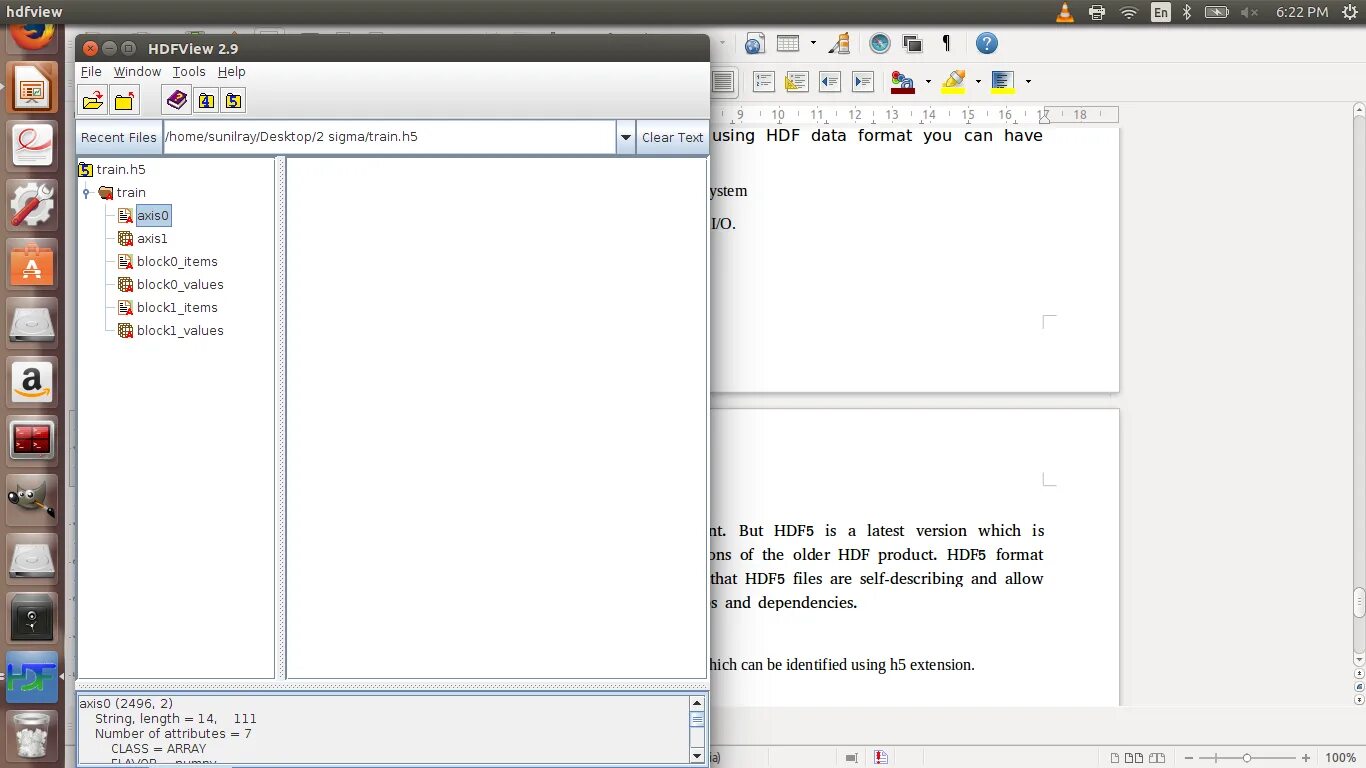Click the Clear Text button
This screenshot has width=1366, height=768.
pyautogui.click(x=672, y=138)
